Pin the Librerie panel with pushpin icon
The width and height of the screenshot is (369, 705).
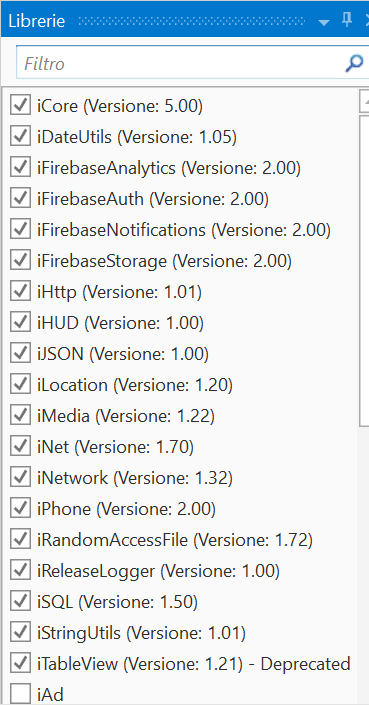[347, 20]
